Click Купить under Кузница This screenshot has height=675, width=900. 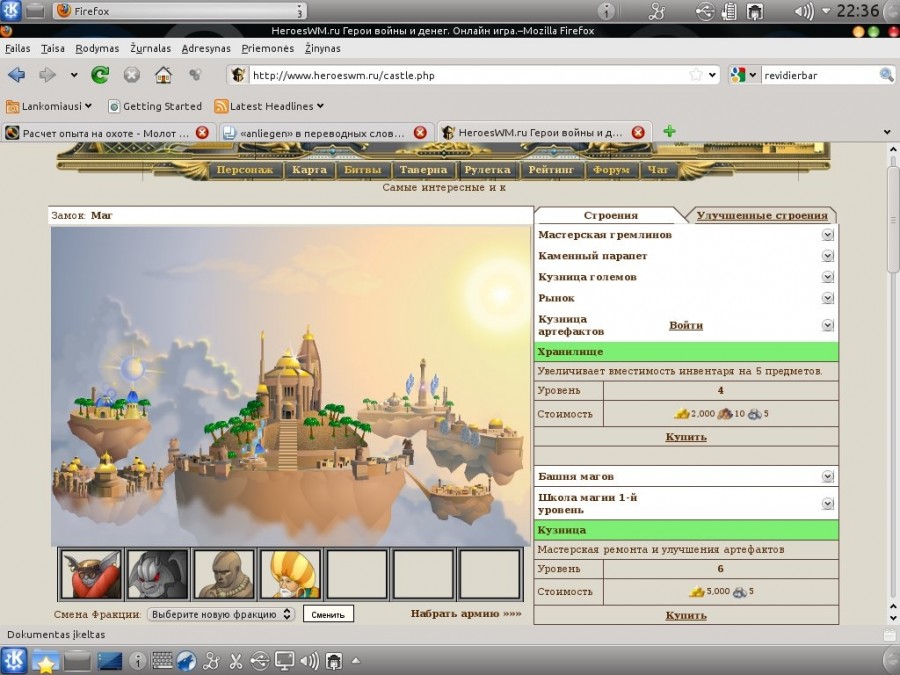tap(686, 615)
